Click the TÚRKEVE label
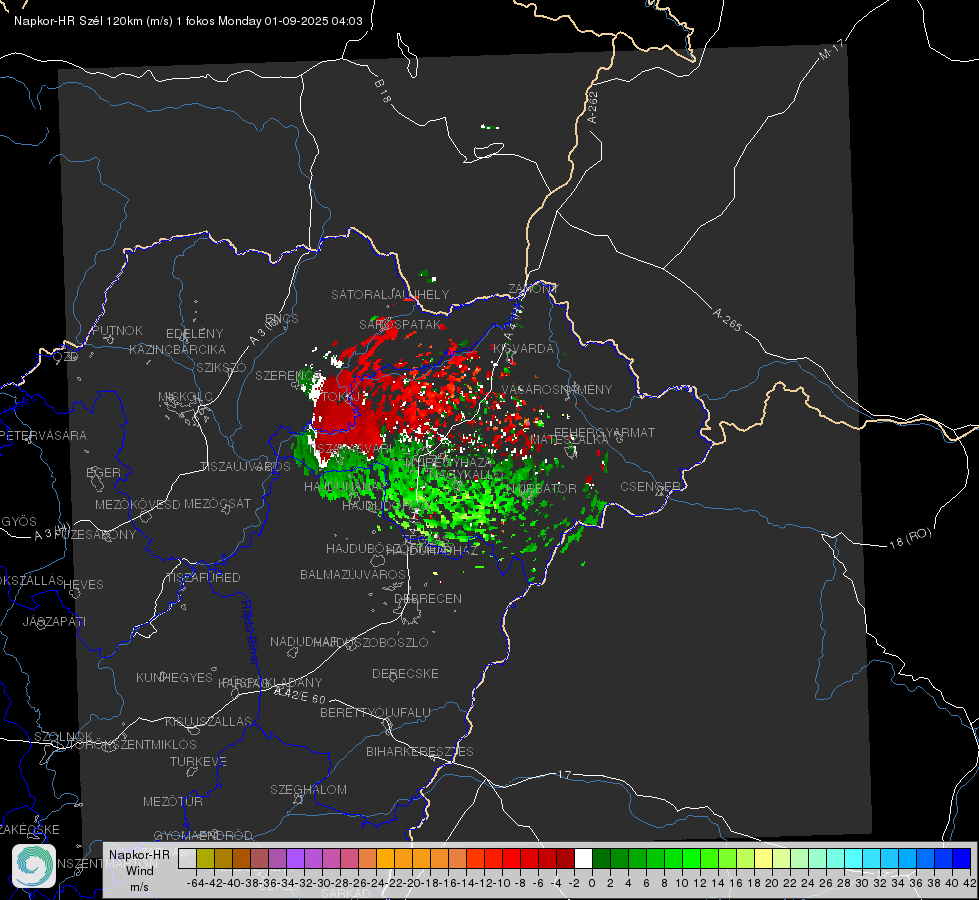 coord(198,761)
